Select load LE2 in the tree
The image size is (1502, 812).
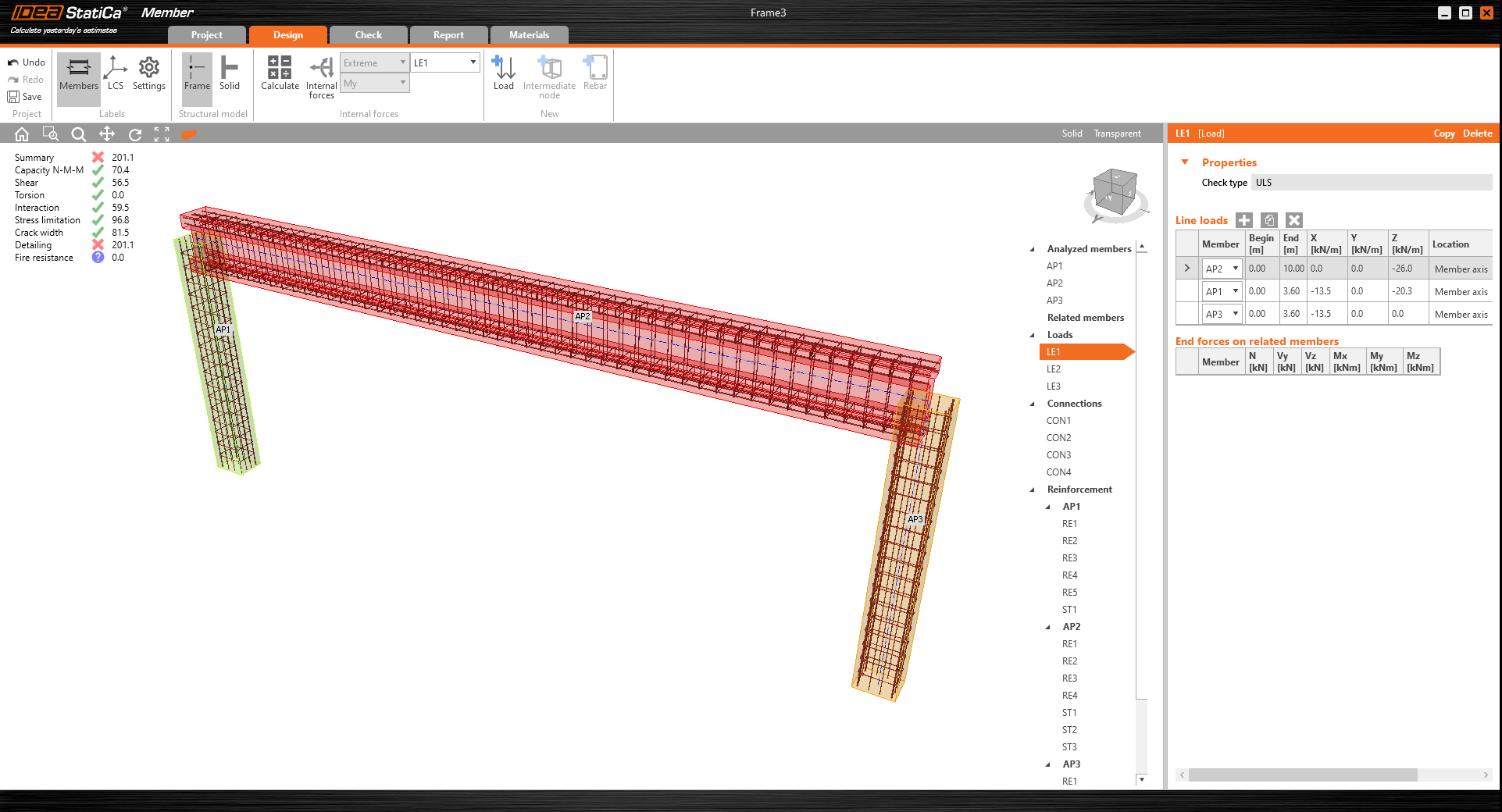tap(1054, 369)
